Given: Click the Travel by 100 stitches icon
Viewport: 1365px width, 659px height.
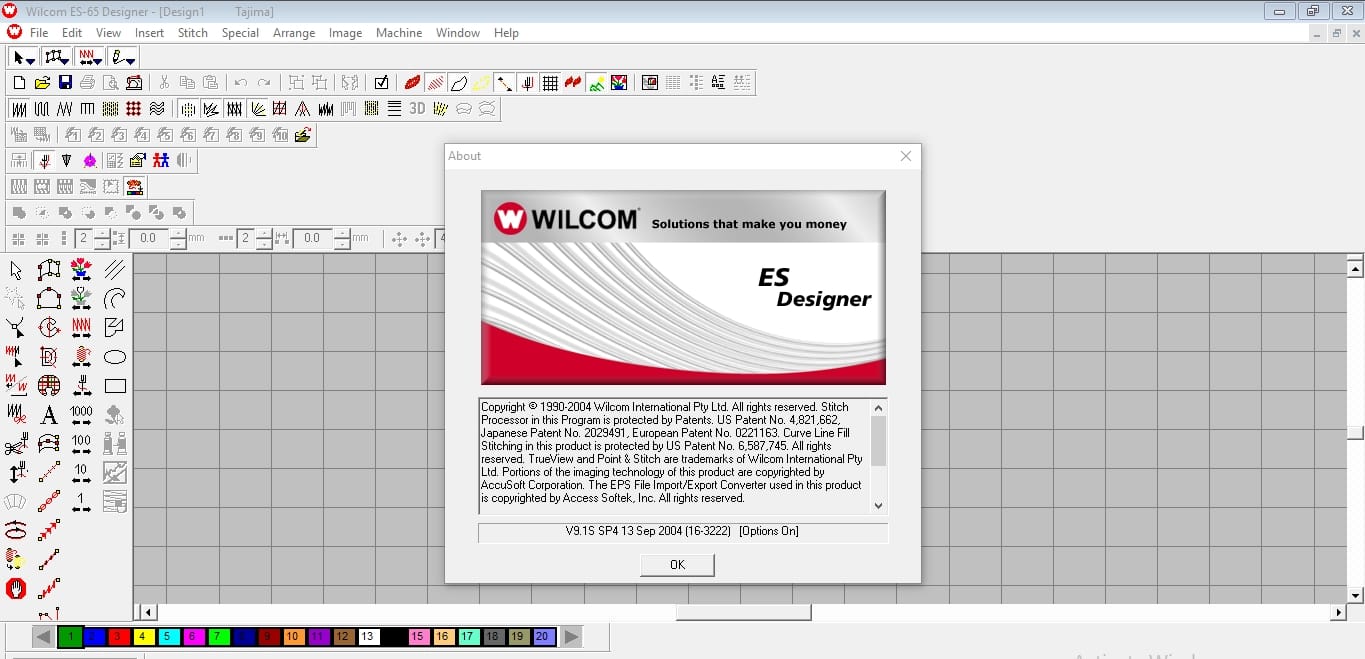Looking at the screenshot, I should (x=82, y=443).
